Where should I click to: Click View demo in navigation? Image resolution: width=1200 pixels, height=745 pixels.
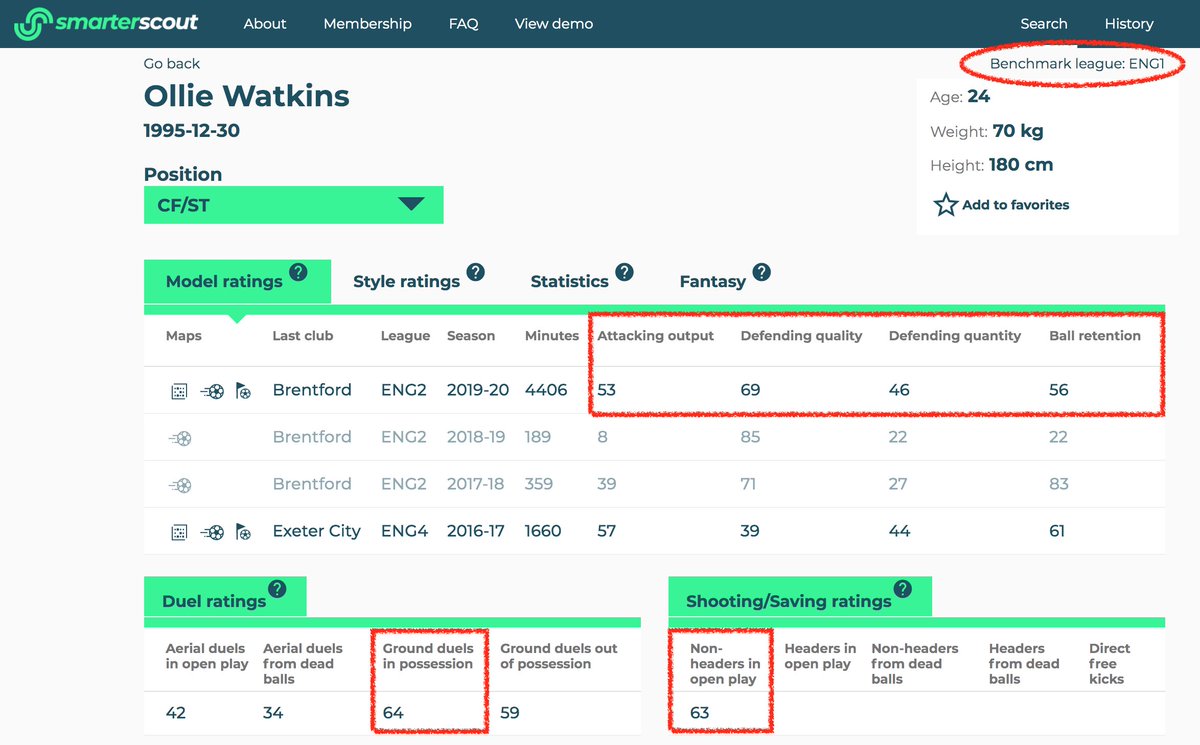554,24
